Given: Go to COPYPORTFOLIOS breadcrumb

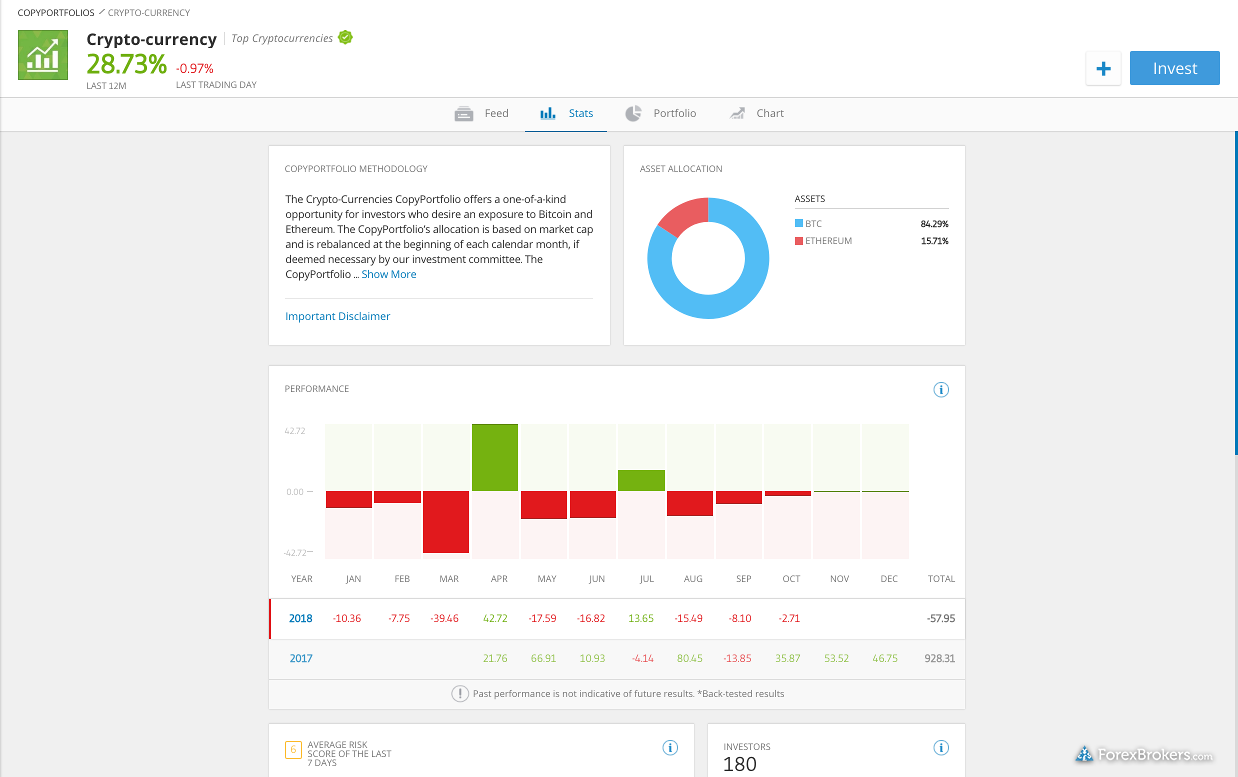Looking at the screenshot, I should (x=56, y=13).
